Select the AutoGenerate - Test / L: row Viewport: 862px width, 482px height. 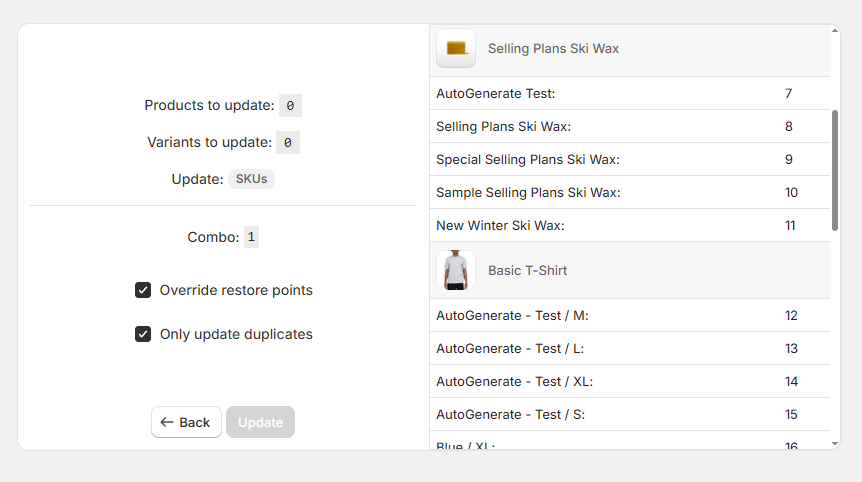click(630, 348)
